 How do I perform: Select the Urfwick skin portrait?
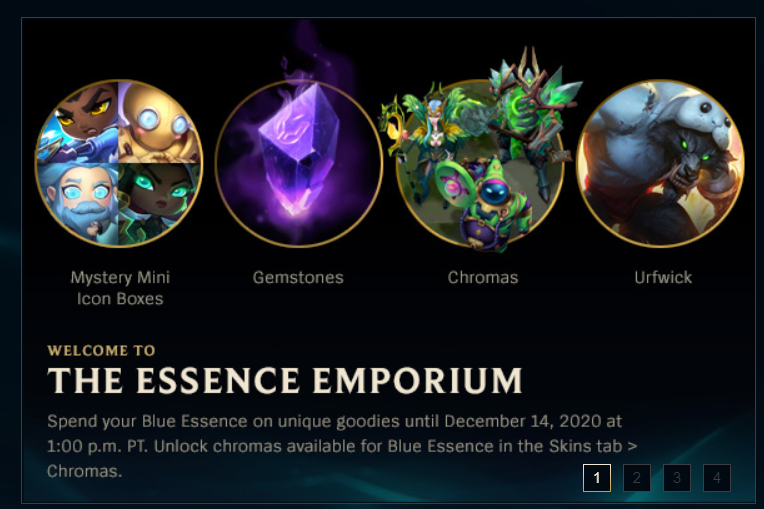pos(660,163)
